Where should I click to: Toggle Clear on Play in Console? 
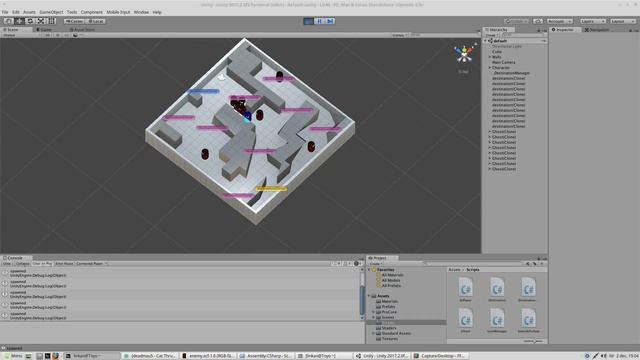coord(42,264)
